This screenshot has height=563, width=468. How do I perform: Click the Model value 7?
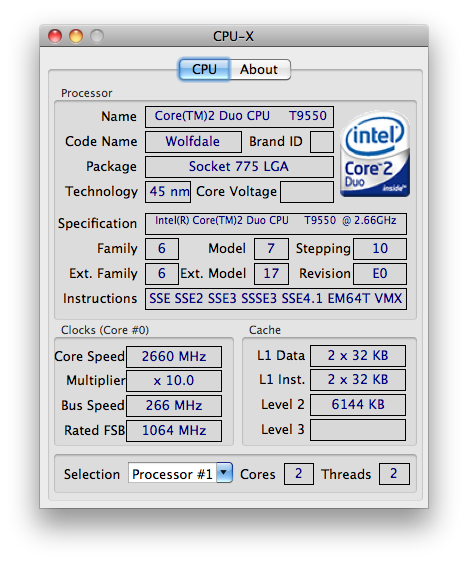271,249
